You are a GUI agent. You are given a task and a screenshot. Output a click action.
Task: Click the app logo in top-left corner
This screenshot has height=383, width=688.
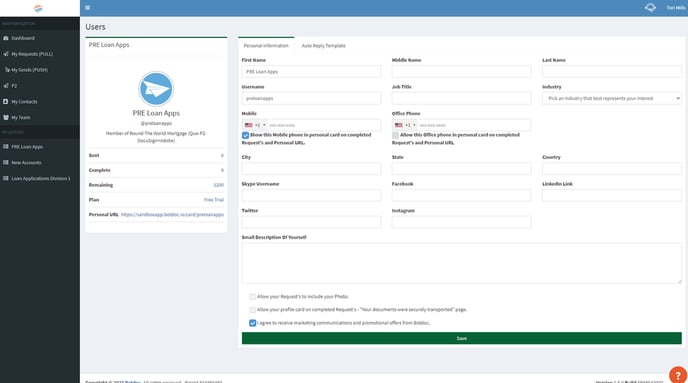coord(38,8)
